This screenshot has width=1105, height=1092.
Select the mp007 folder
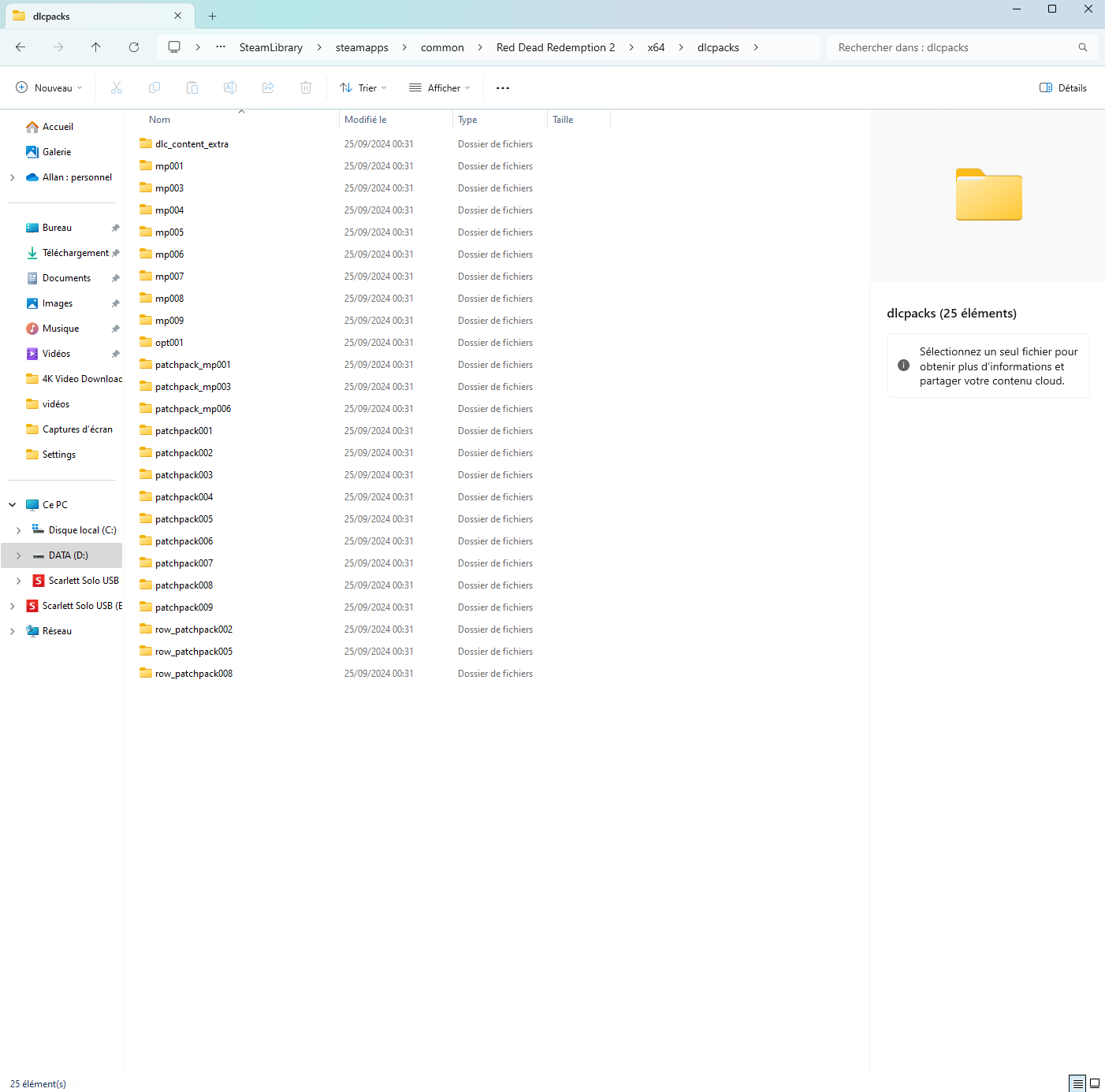pos(169,277)
